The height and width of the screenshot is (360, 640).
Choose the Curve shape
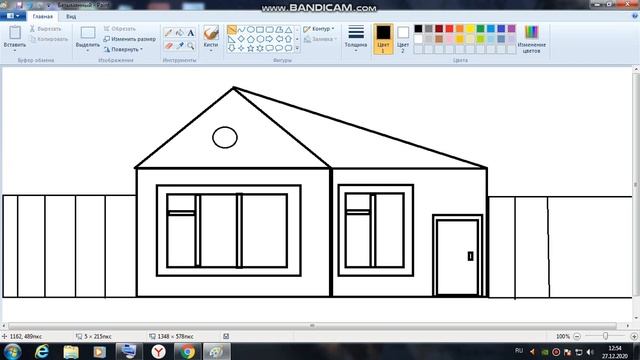click(241, 30)
